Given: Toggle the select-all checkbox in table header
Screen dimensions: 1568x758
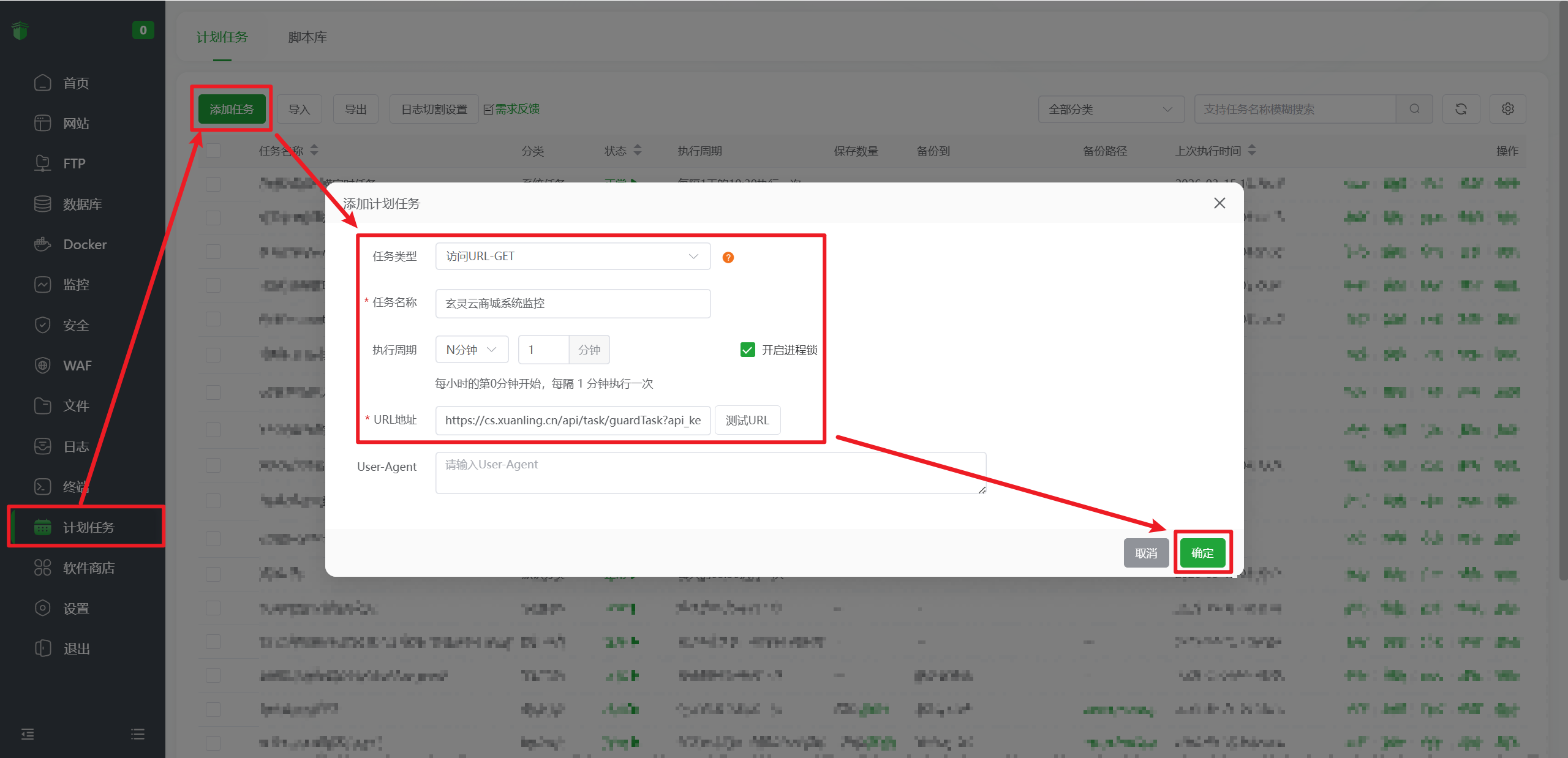Looking at the screenshot, I should (x=213, y=151).
